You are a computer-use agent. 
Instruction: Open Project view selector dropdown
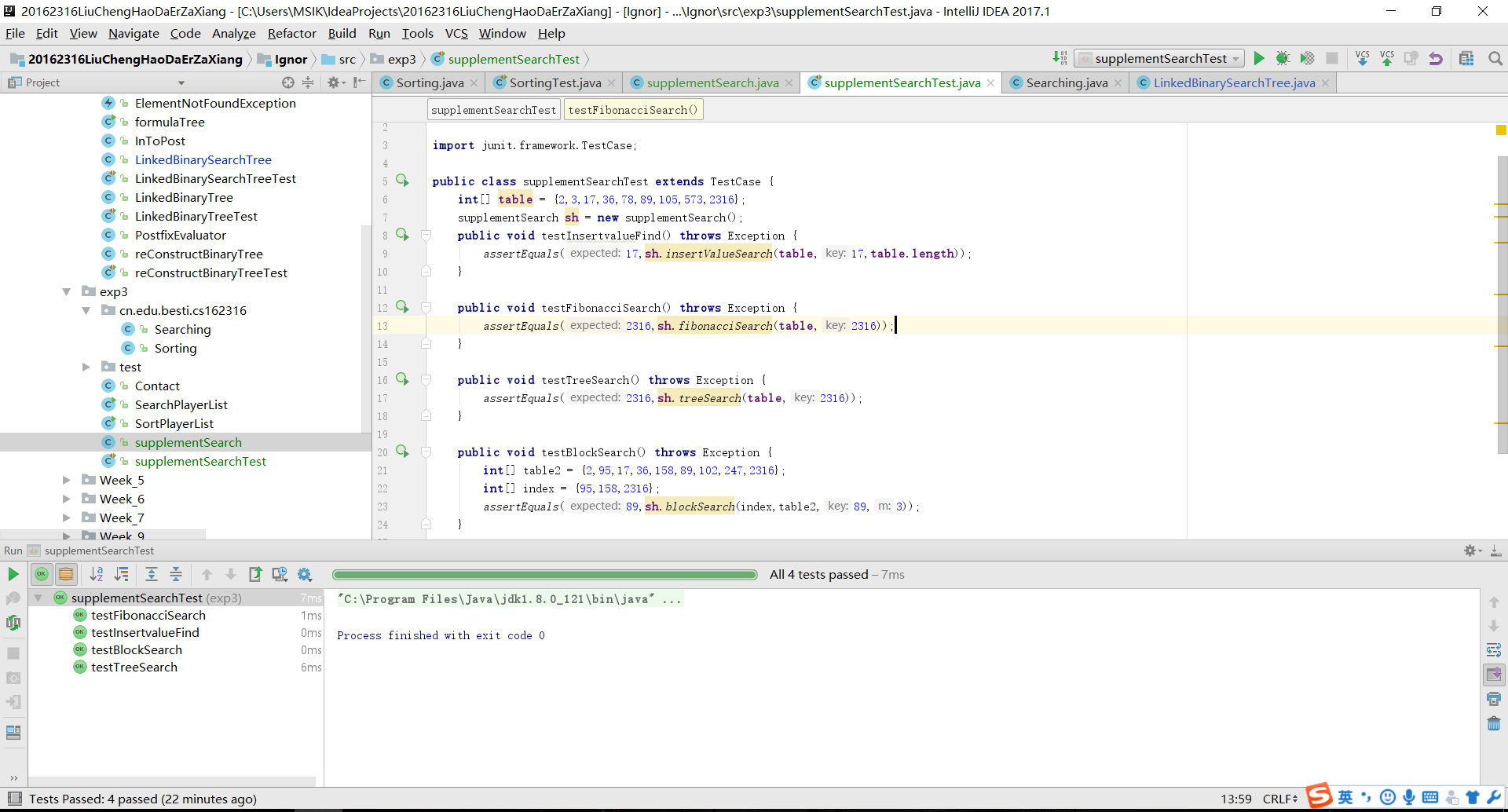tap(181, 82)
